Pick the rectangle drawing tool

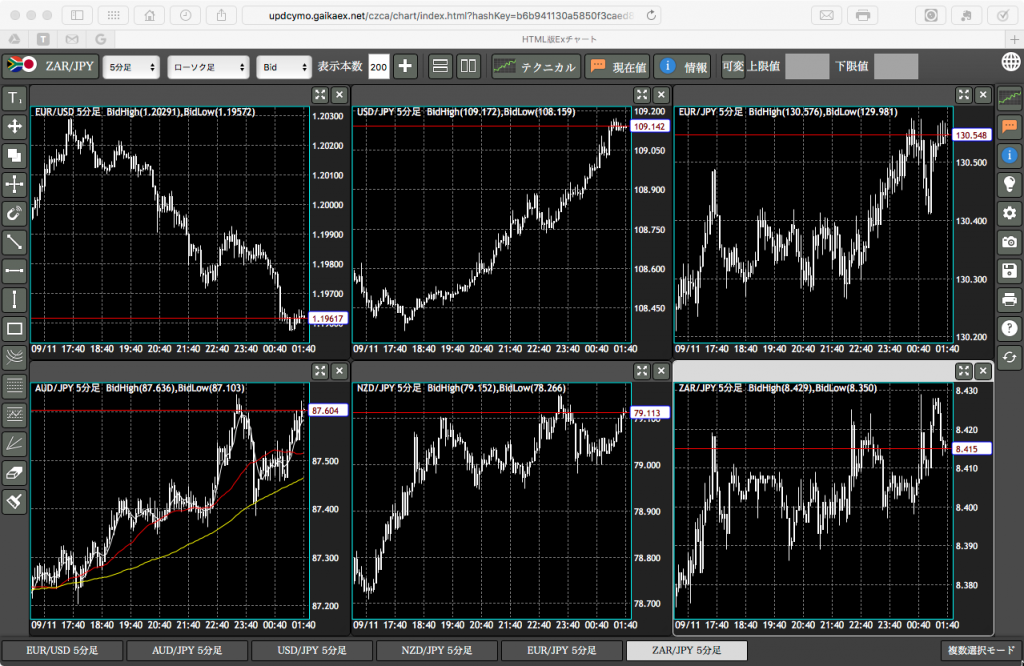point(15,328)
